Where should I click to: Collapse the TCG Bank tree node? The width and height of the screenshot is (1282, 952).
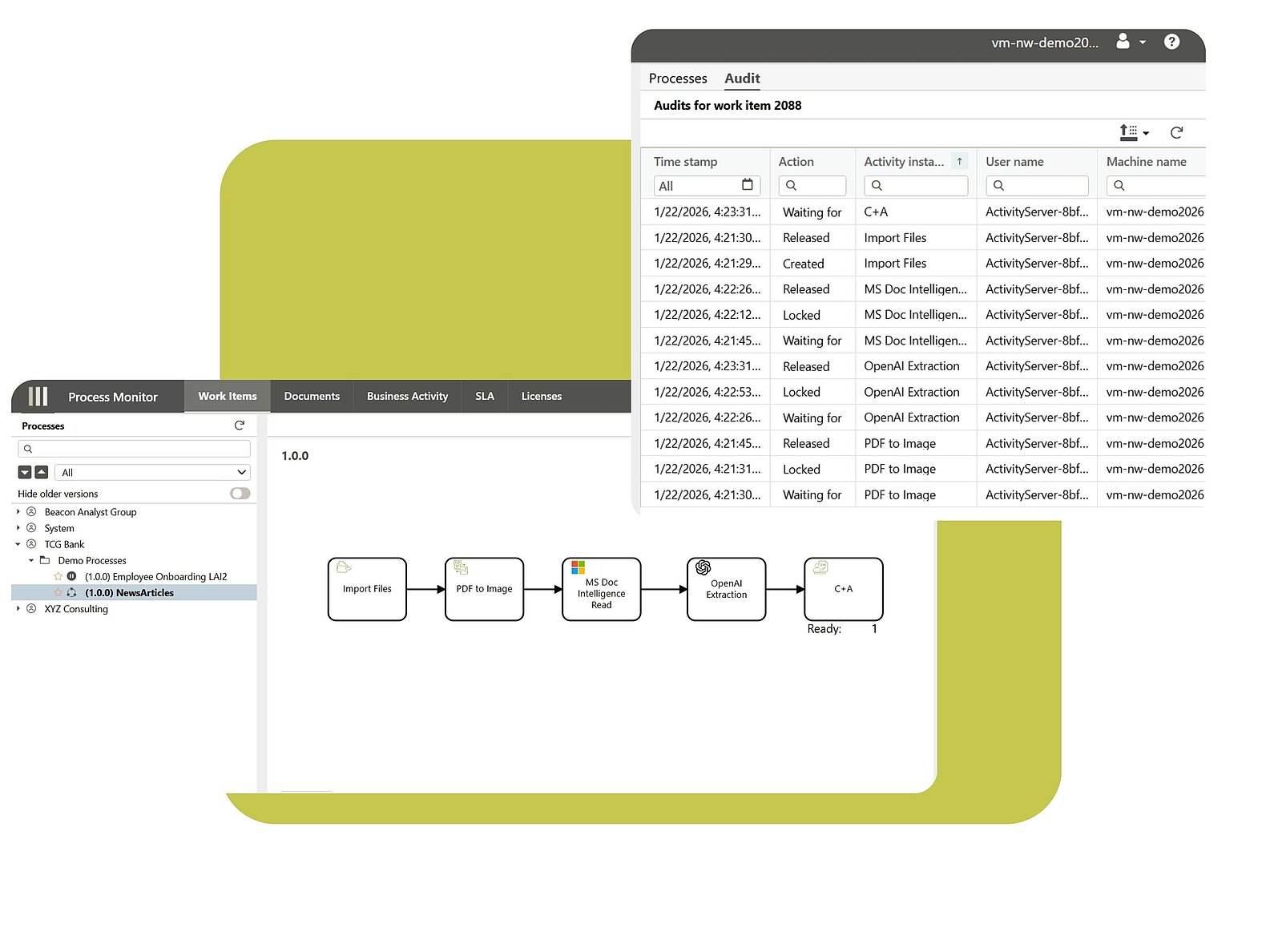click(18, 544)
